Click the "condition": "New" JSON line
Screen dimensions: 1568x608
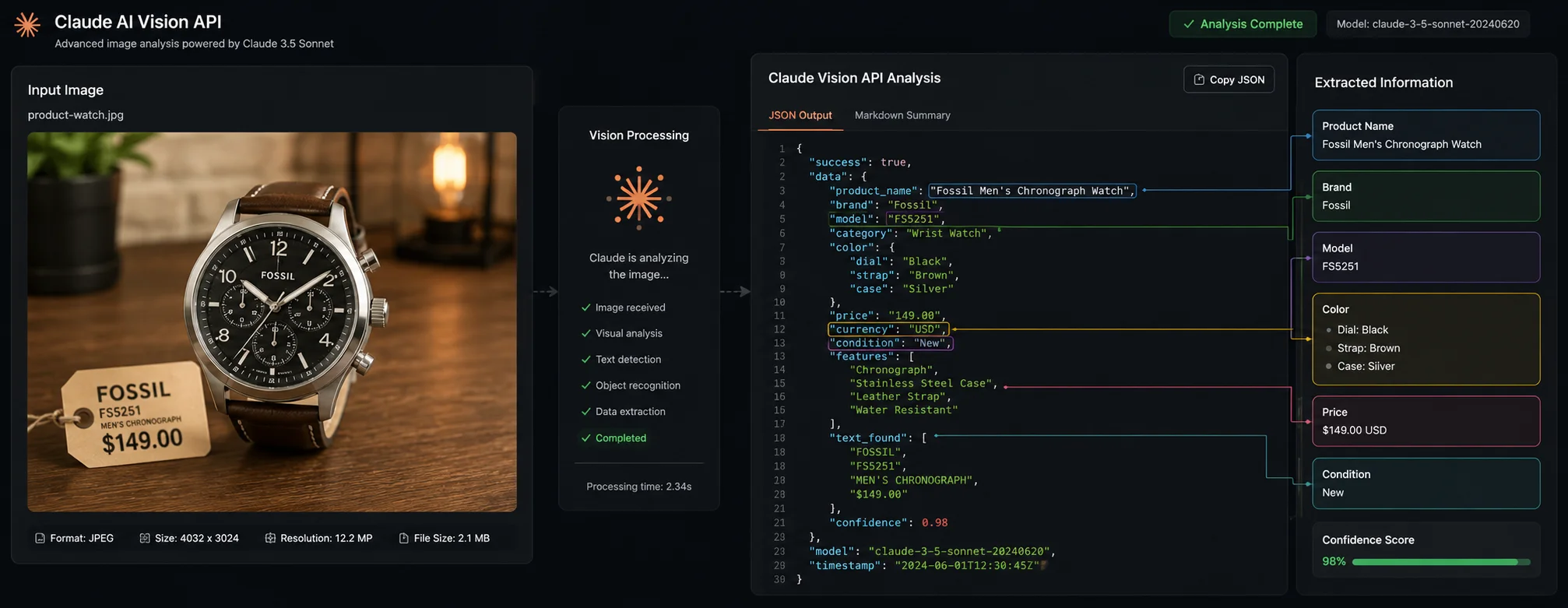(x=890, y=343)
